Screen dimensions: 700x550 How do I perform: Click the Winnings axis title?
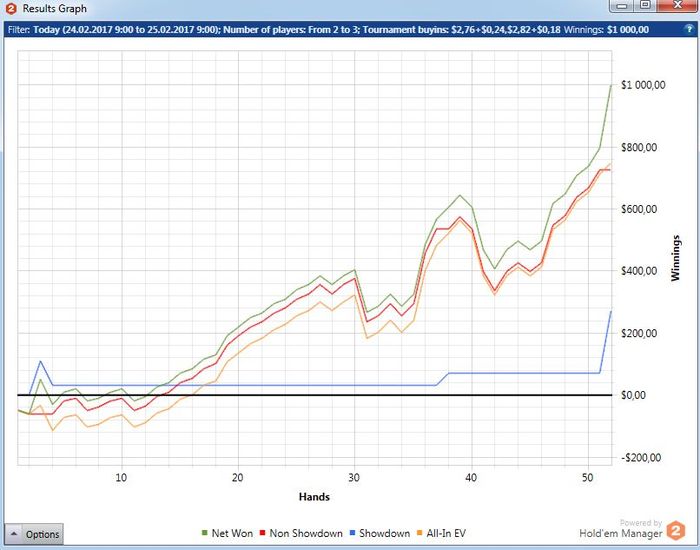click(675, 258)
